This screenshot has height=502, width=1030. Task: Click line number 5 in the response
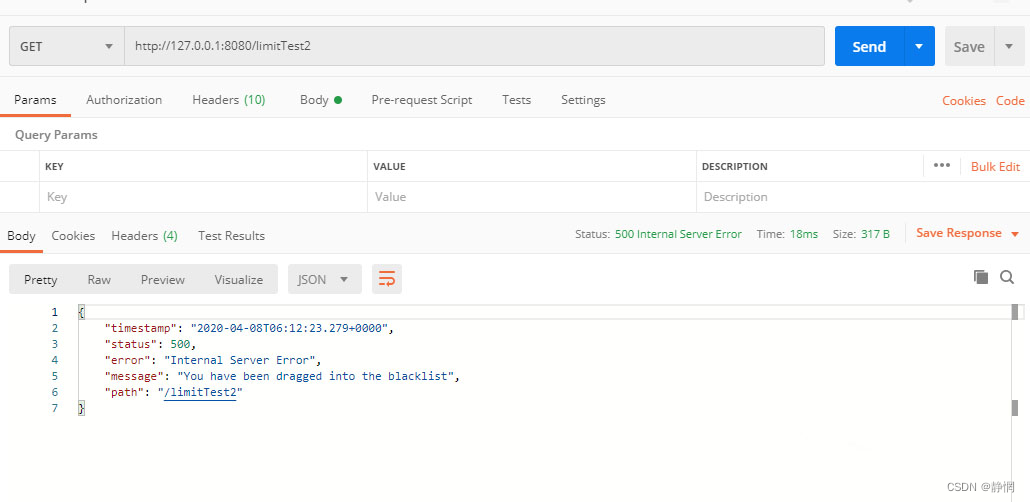coord(55,376)
